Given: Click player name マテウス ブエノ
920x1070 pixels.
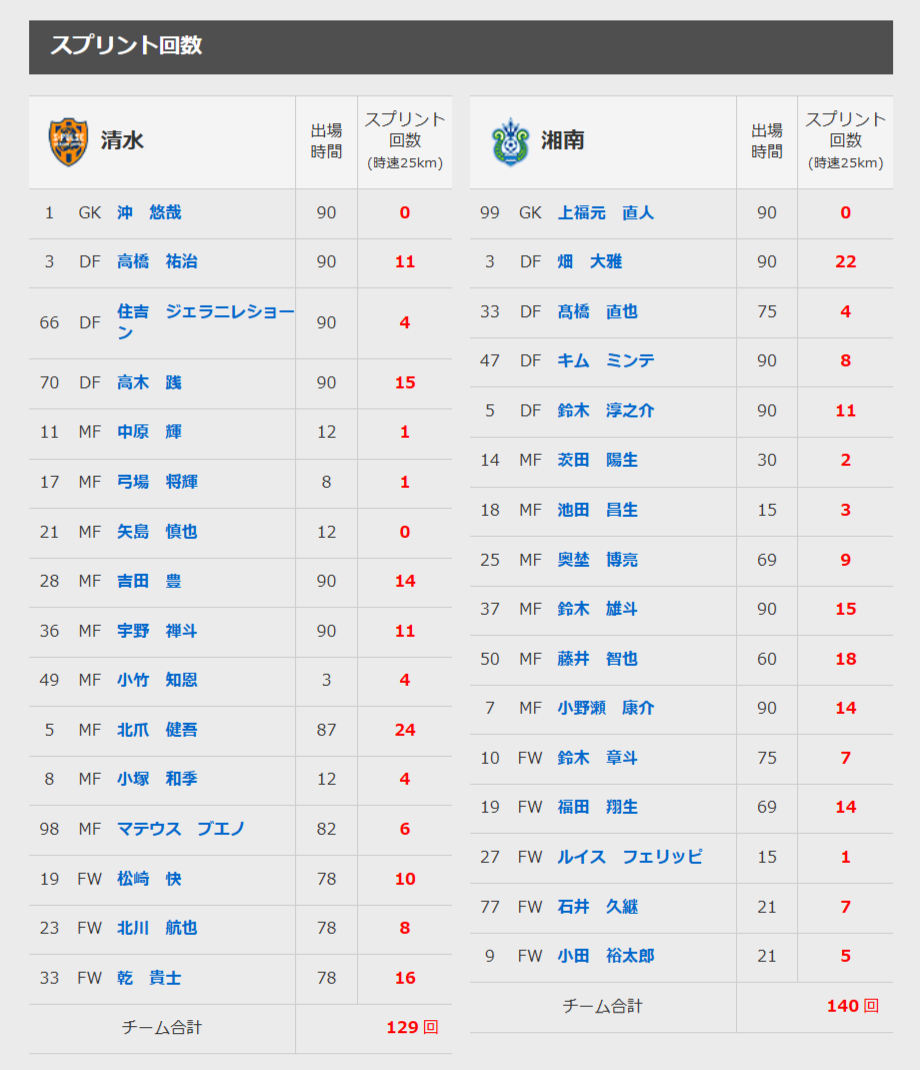Looking at the screenshot, I should [x=181, y=829].
